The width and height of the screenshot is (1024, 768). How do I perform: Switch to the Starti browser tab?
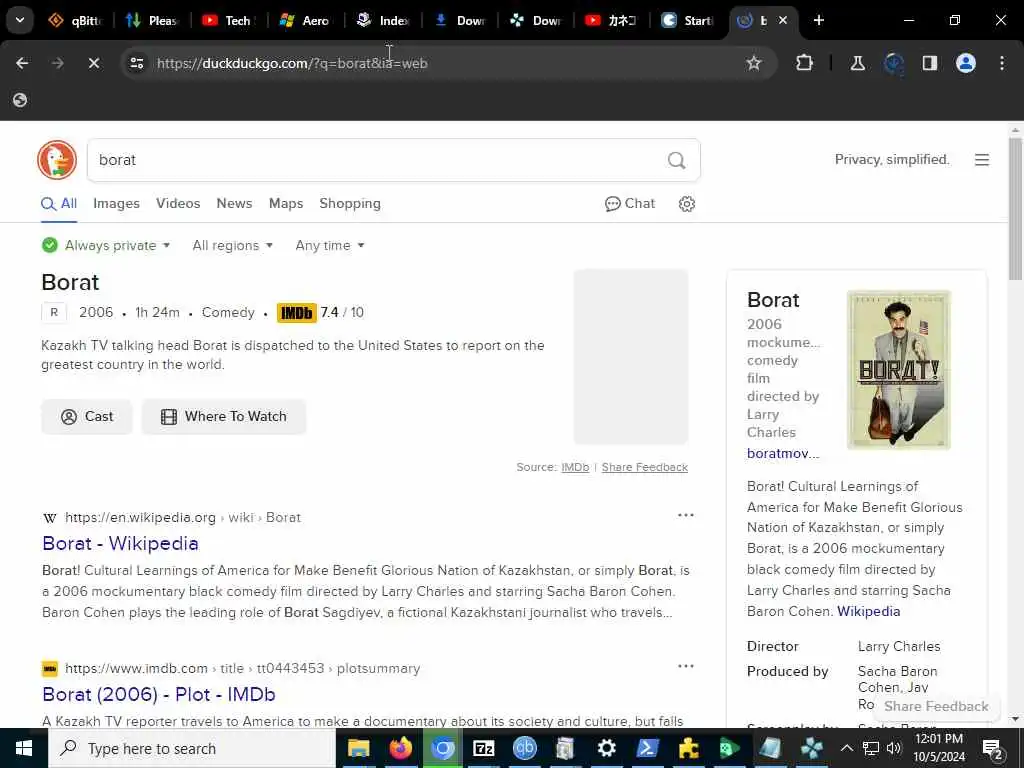coord(688,20)
